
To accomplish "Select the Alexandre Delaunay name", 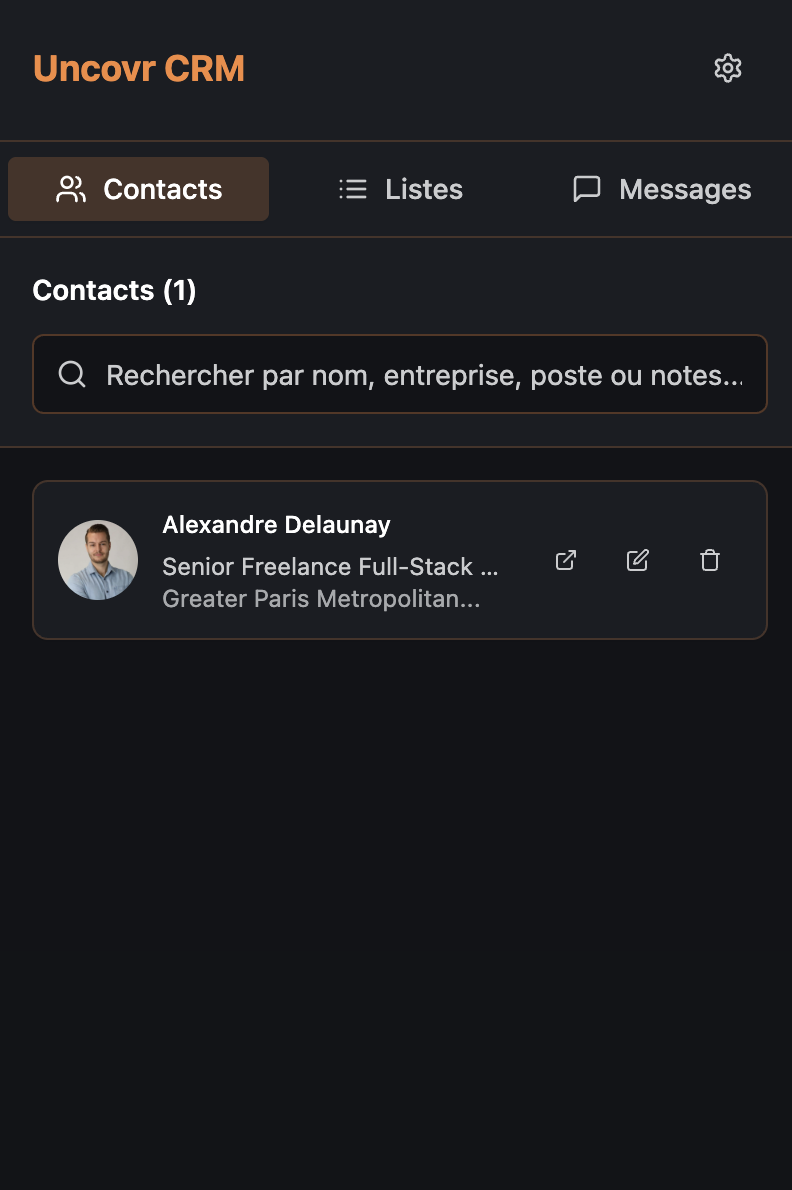I will (x=276, y=525).
